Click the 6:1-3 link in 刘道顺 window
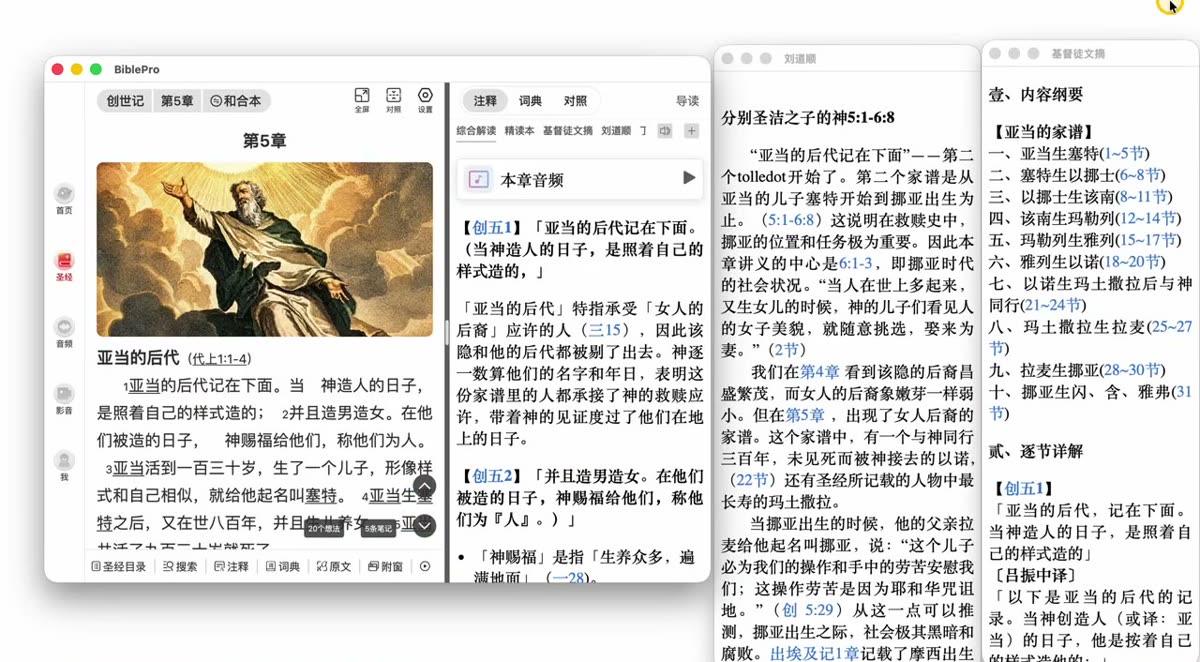This screenshot has width=1200, height=662. [855, 264]
